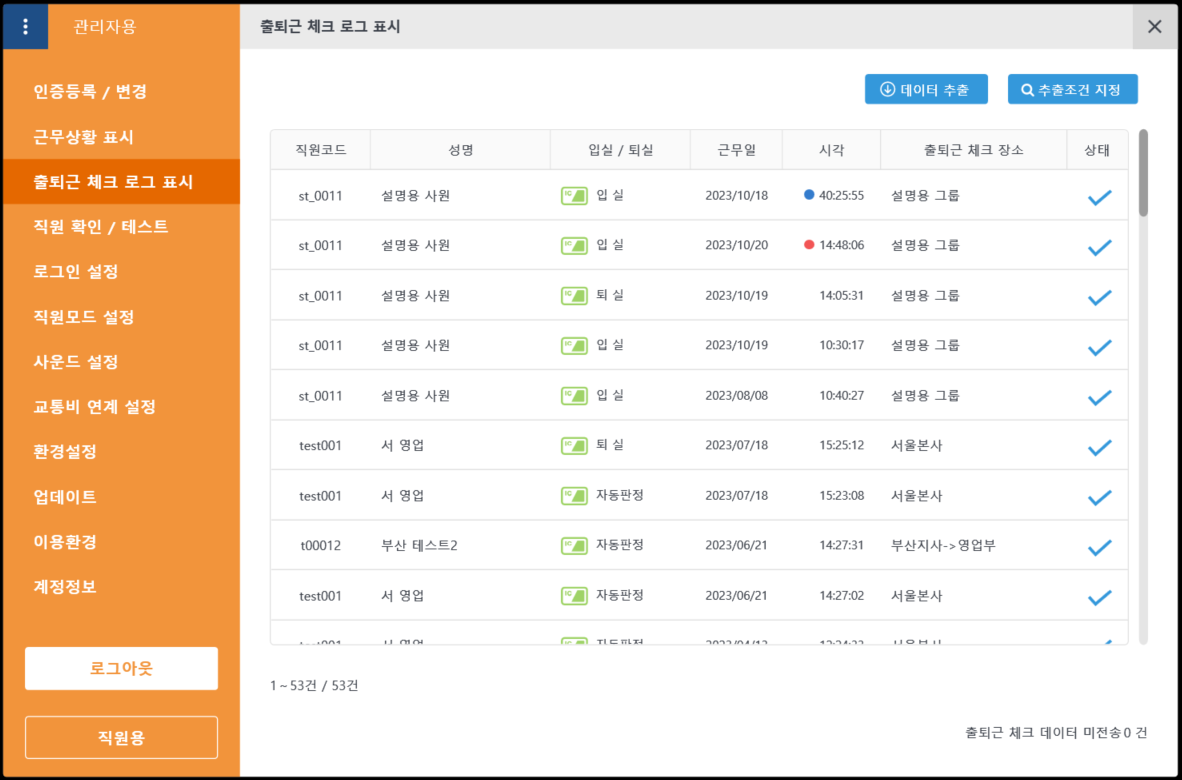Click status checkmark for 2023/10/18 row
This screenshot has height=780, width=1182.
(1099, 197)
